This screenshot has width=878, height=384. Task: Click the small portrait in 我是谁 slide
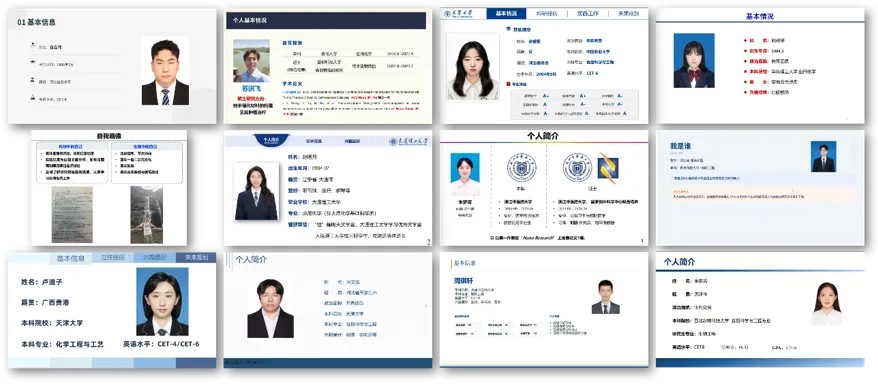(823, 157)
